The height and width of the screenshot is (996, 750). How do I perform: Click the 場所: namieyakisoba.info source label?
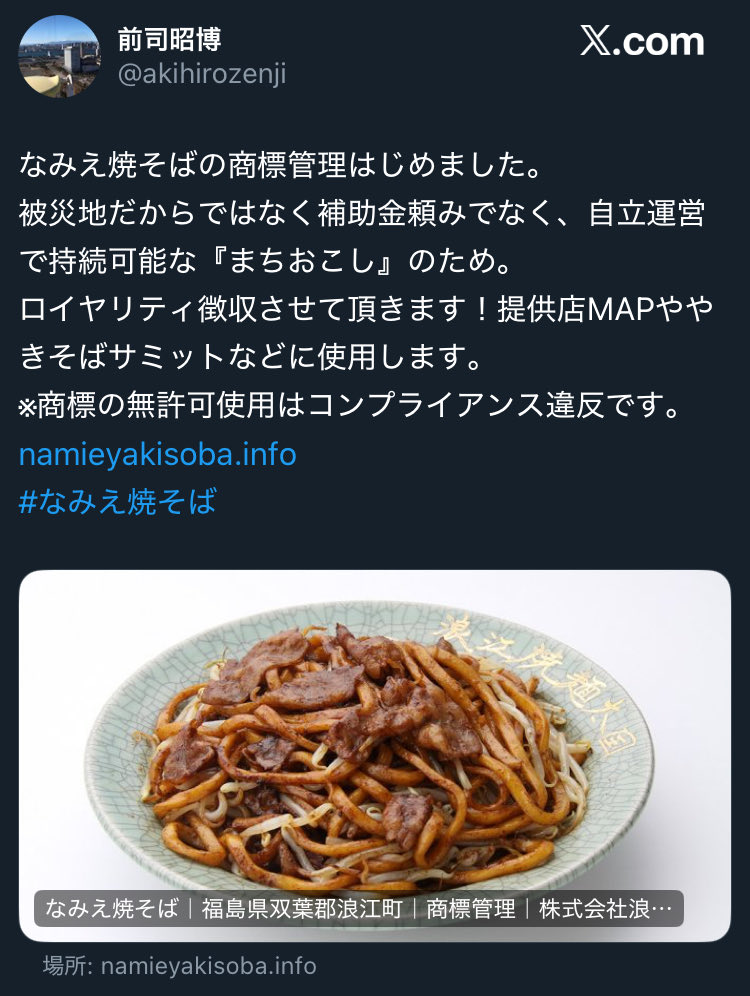pos(180,966)
